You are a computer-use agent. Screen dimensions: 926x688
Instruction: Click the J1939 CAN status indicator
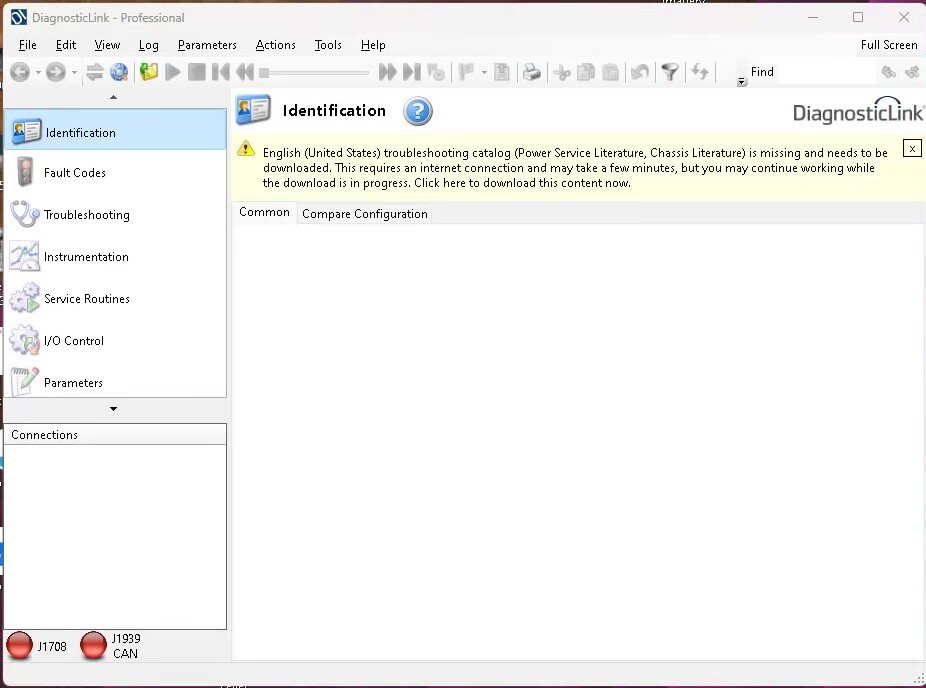(94, 646)
